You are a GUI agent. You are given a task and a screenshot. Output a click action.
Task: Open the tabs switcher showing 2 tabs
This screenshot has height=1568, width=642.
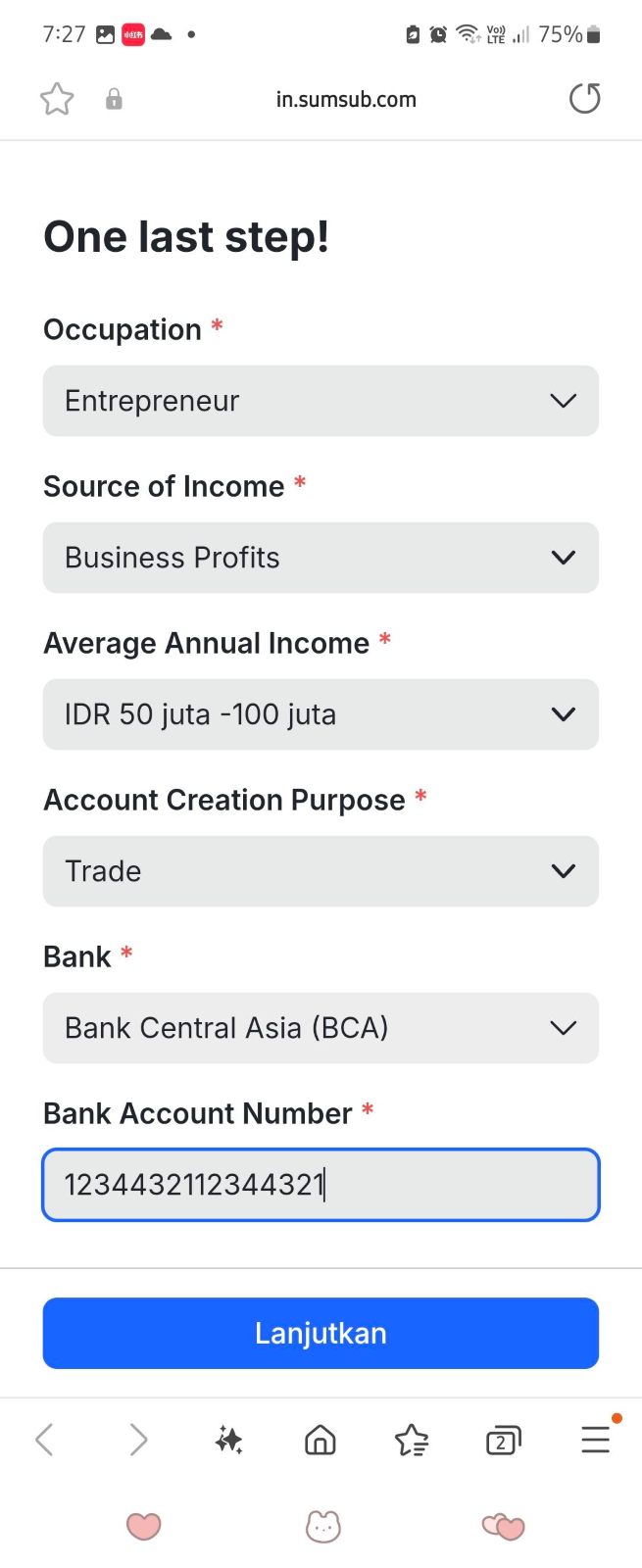(503, 1440)
